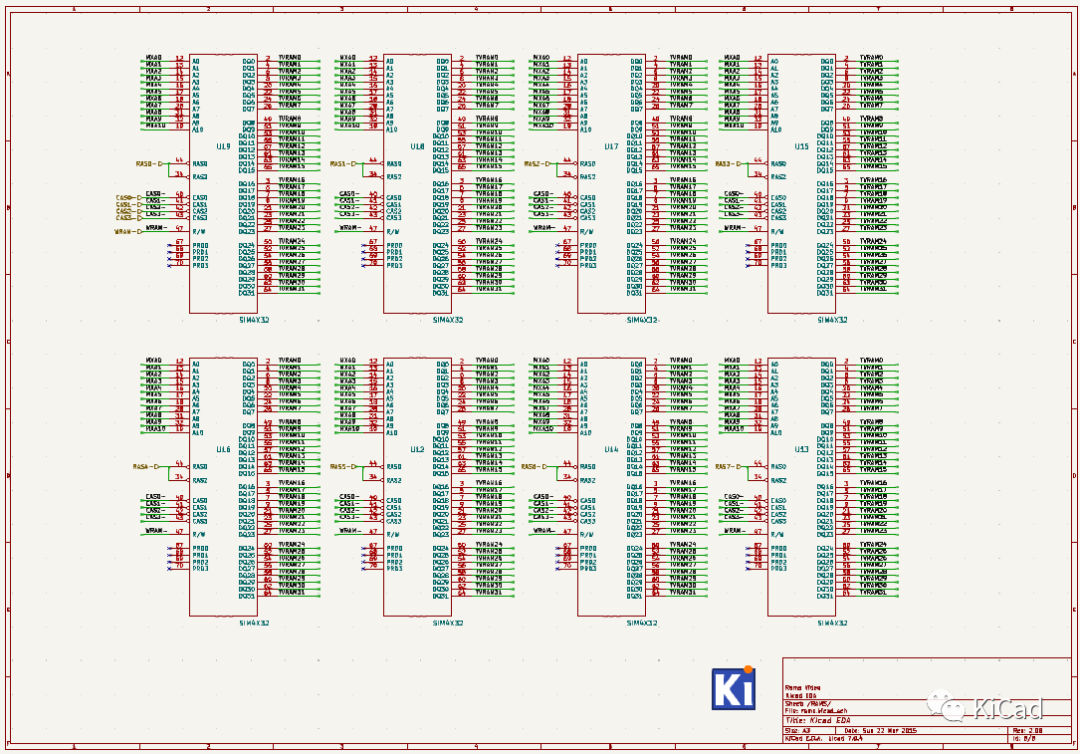Image resolution: width=1080 pixels, height=754 pixels.
Task: Select the U19 reference designator
Action: (x=223, y=147)
